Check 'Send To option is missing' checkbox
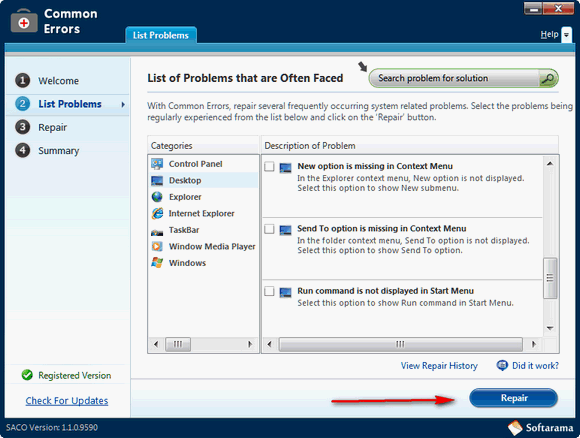Screen dimensions: 580x438 269,229
